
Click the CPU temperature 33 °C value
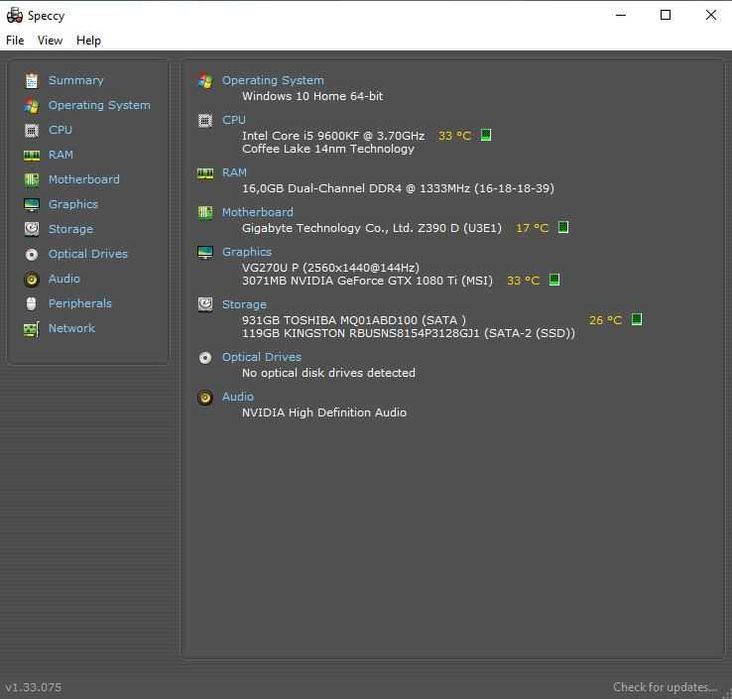454,136
